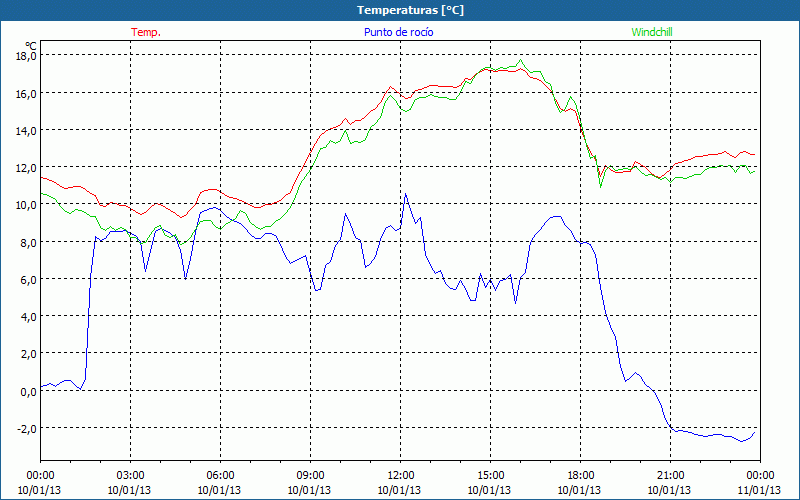Viewport: 800px width, 500px height.
Task: Click the "18:00" time axis label
Action: pos(580,476)
